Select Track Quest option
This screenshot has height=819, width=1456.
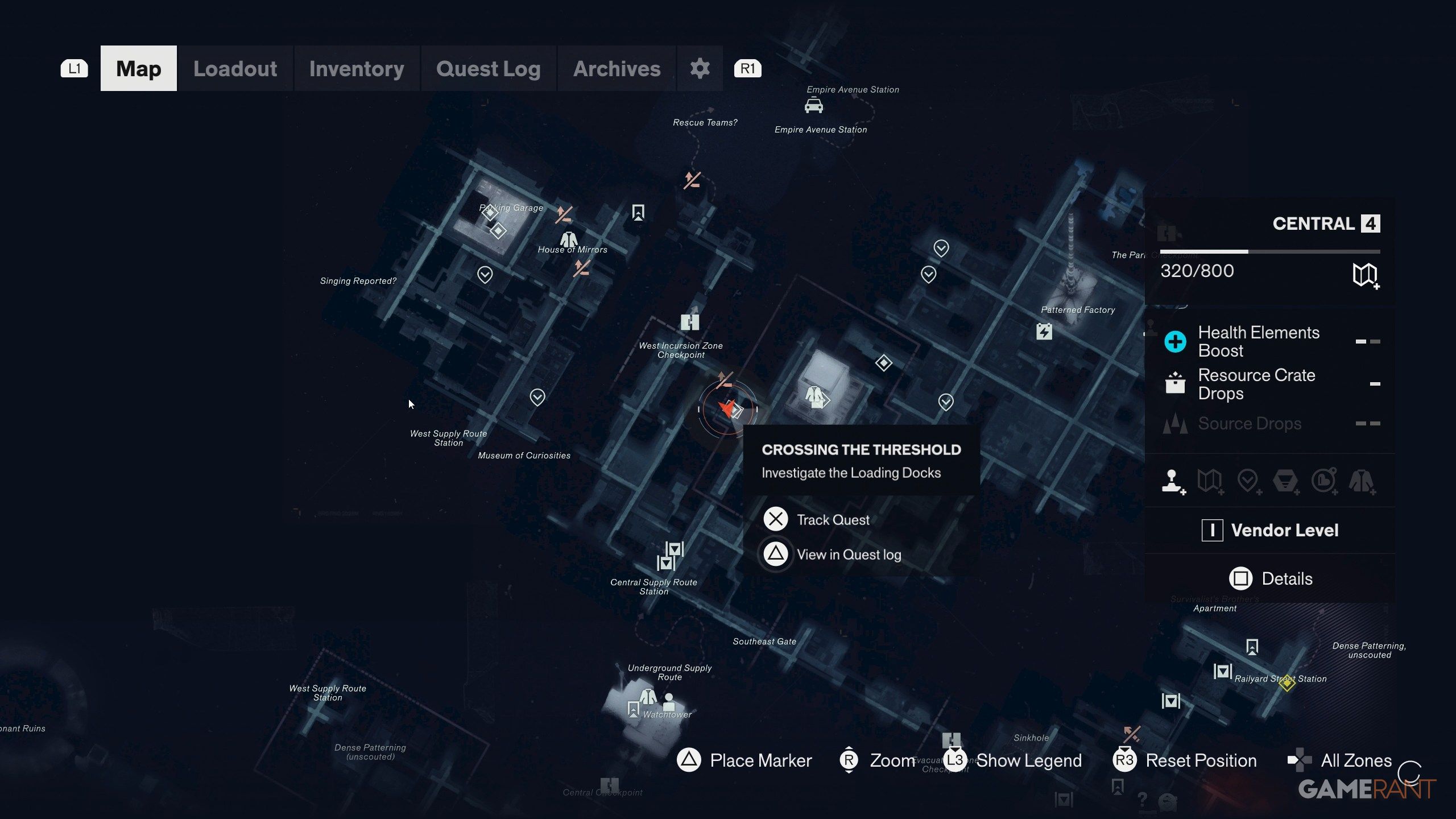(817, 519)
